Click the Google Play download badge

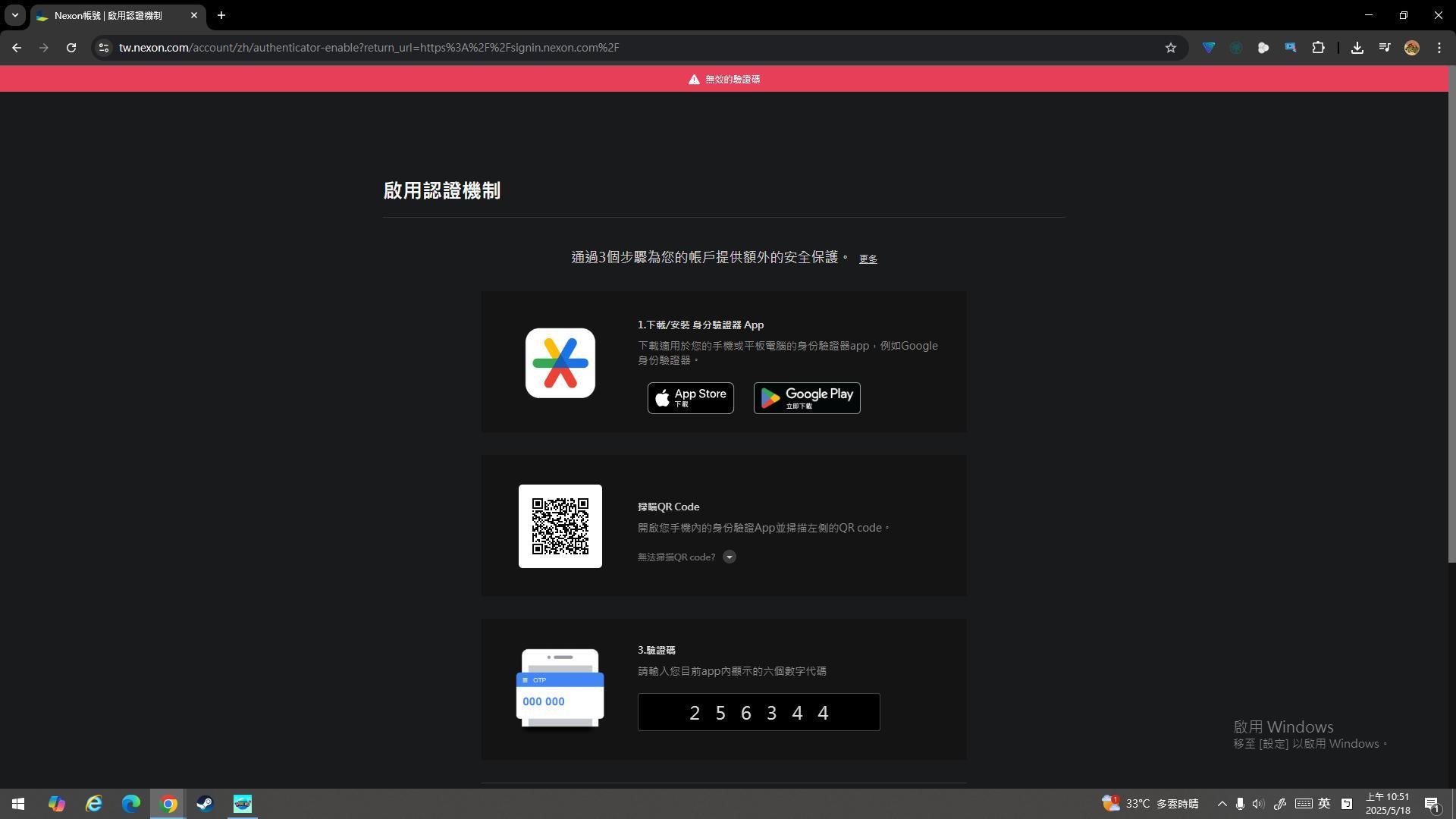tap(806, 397)
